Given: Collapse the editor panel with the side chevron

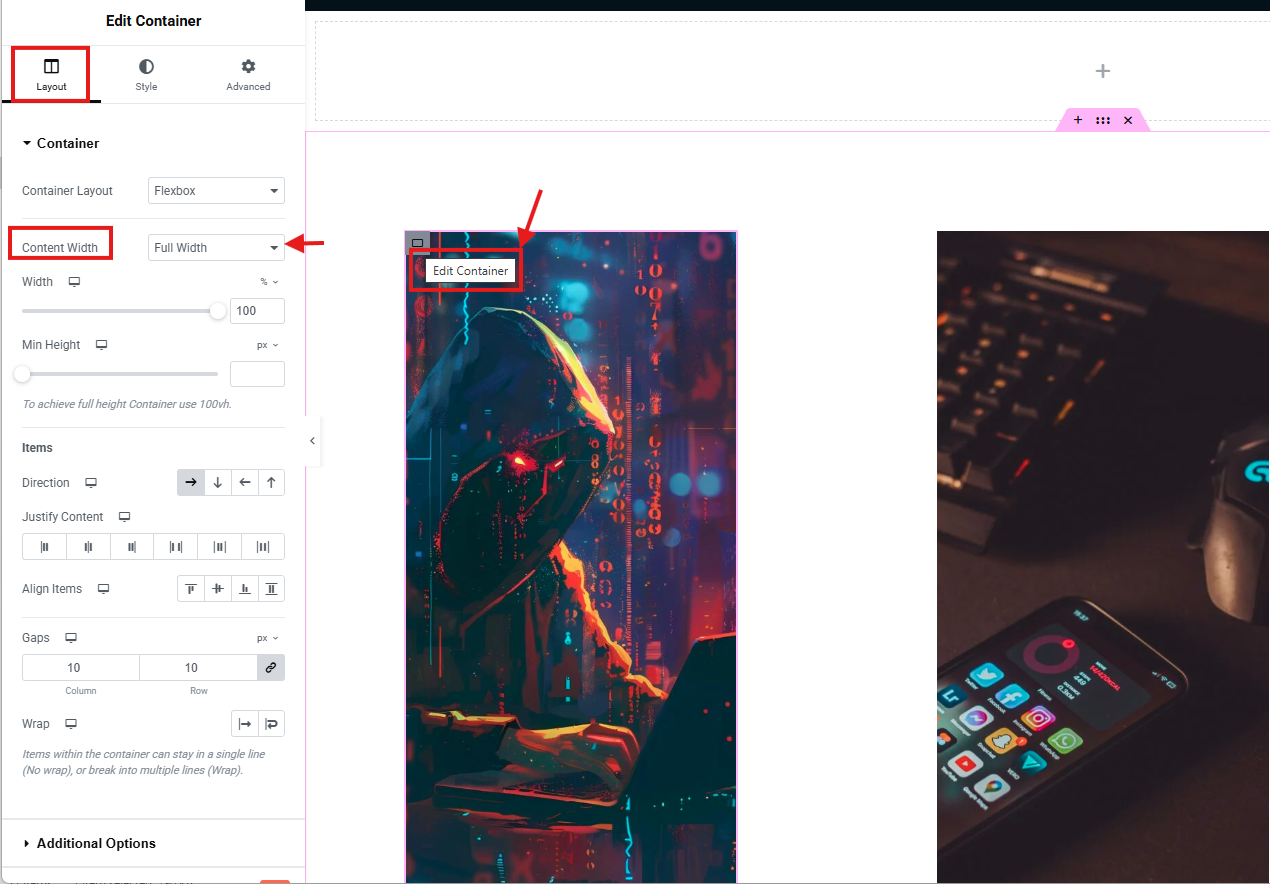Looking at the screenshot, I should click(313, 441).
